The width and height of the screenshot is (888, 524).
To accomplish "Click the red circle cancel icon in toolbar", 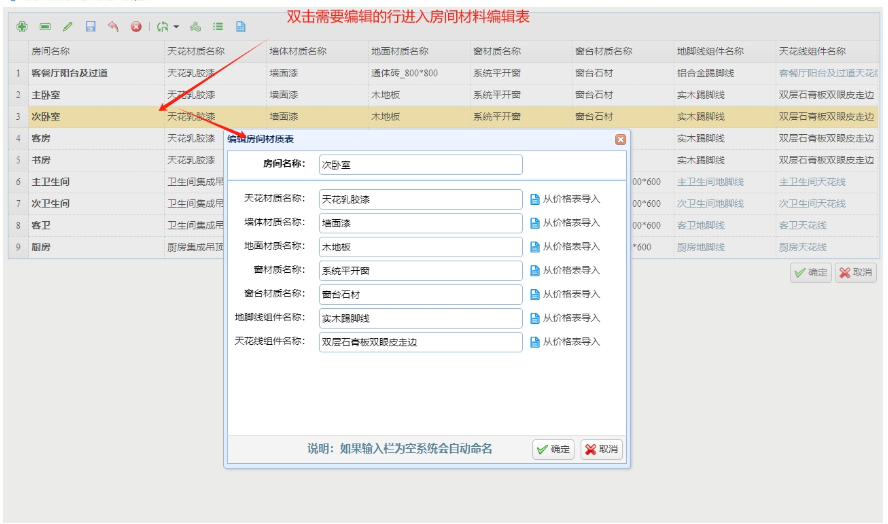I will (135, 26).
